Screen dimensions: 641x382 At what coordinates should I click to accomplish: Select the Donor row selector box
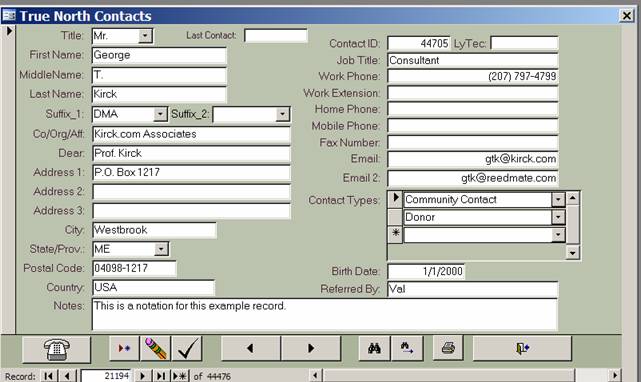395,217
